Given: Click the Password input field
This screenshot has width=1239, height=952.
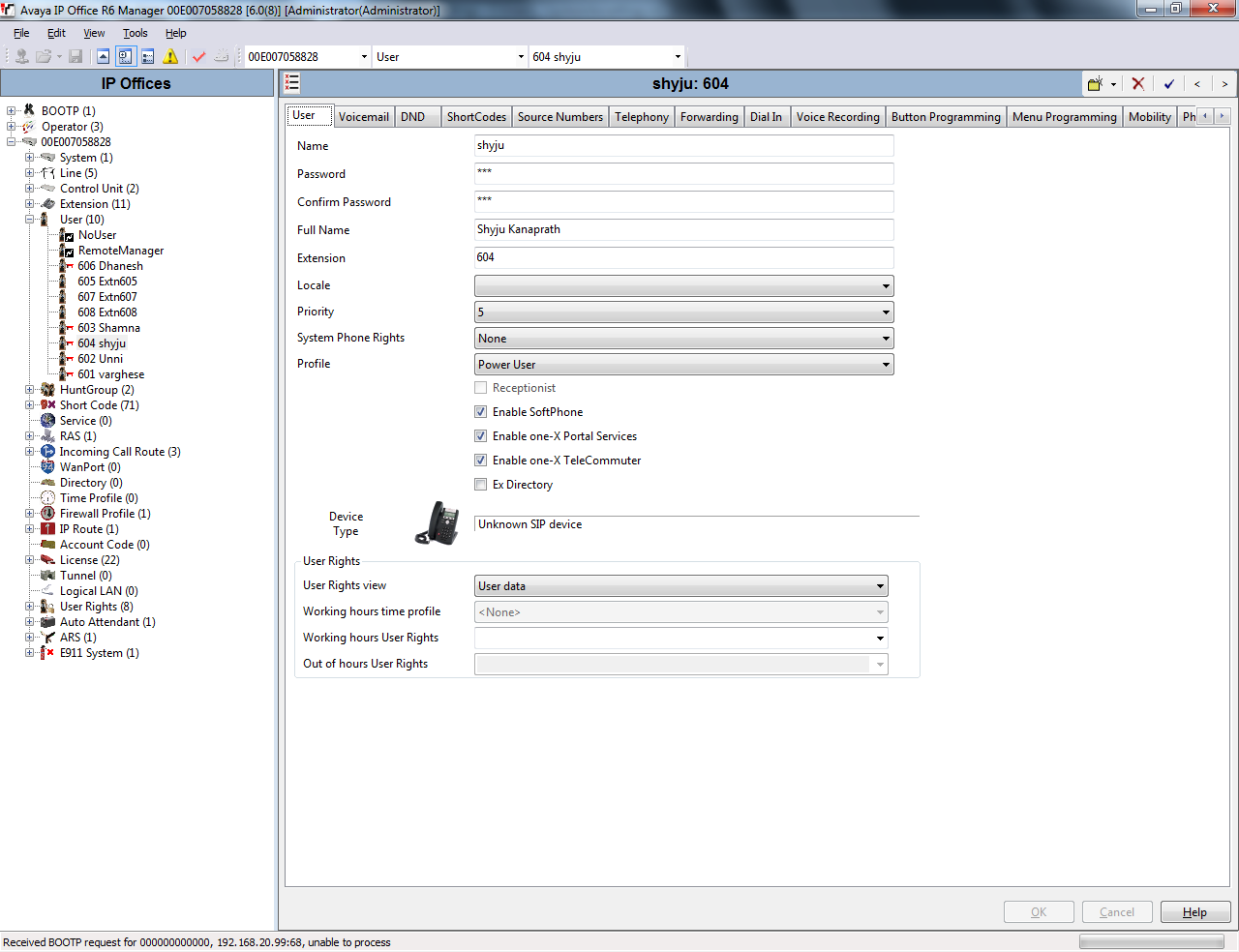Looking at the screenshot, I should point(683,174).
